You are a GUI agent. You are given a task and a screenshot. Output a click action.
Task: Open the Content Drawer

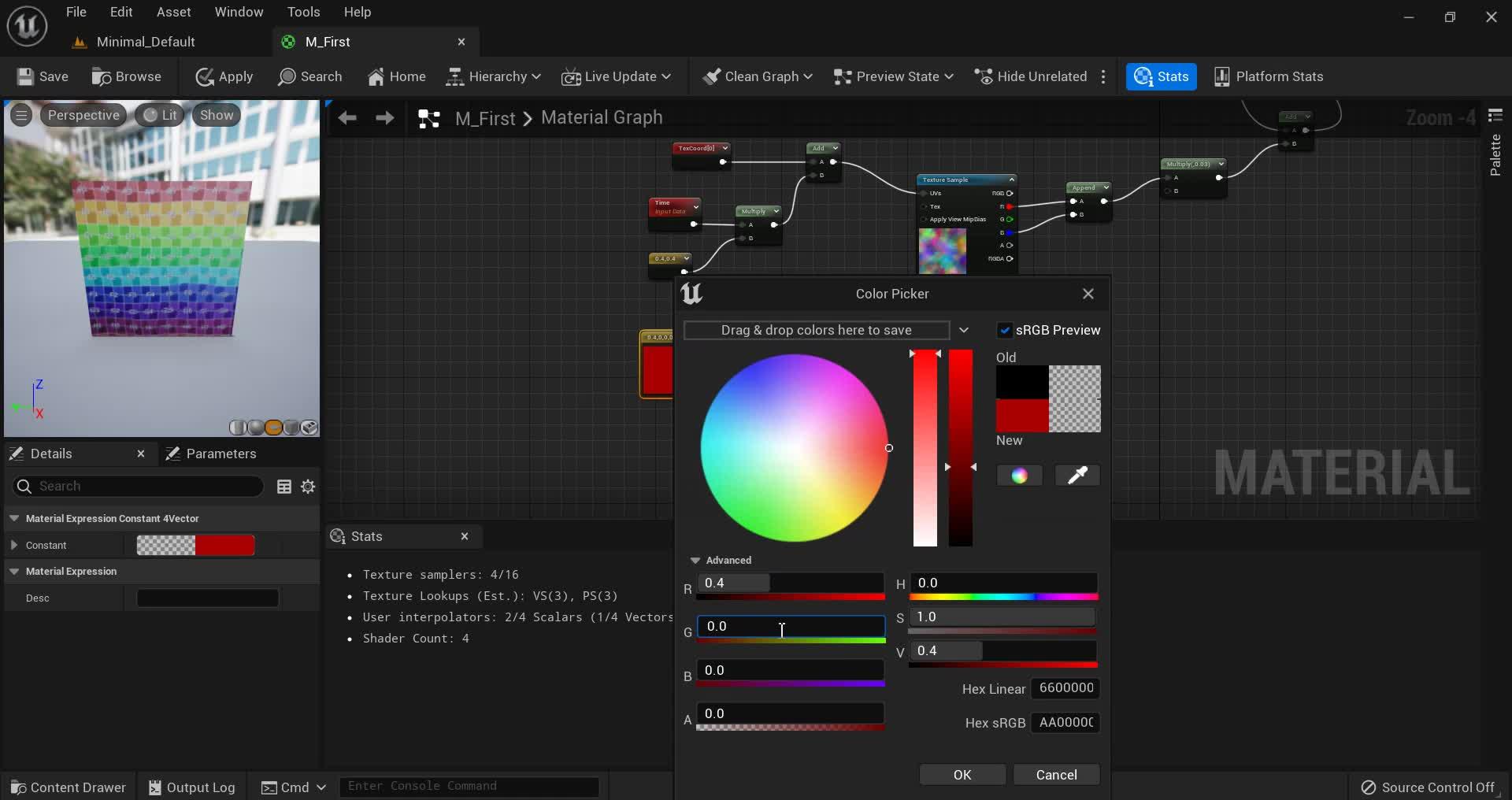click(x=69, y=787)
